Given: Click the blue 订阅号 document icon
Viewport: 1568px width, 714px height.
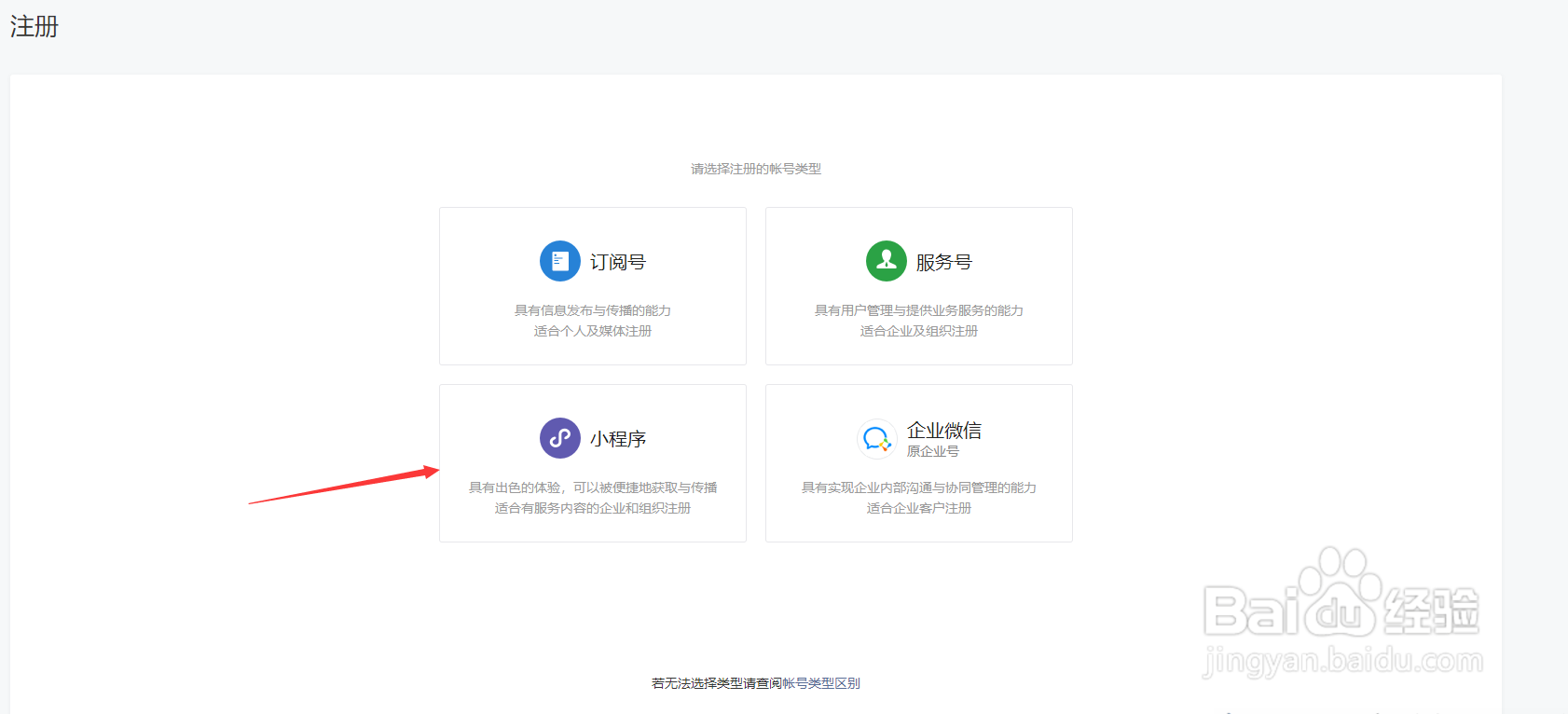Looking at the screenshot, I should pos(560,261).
